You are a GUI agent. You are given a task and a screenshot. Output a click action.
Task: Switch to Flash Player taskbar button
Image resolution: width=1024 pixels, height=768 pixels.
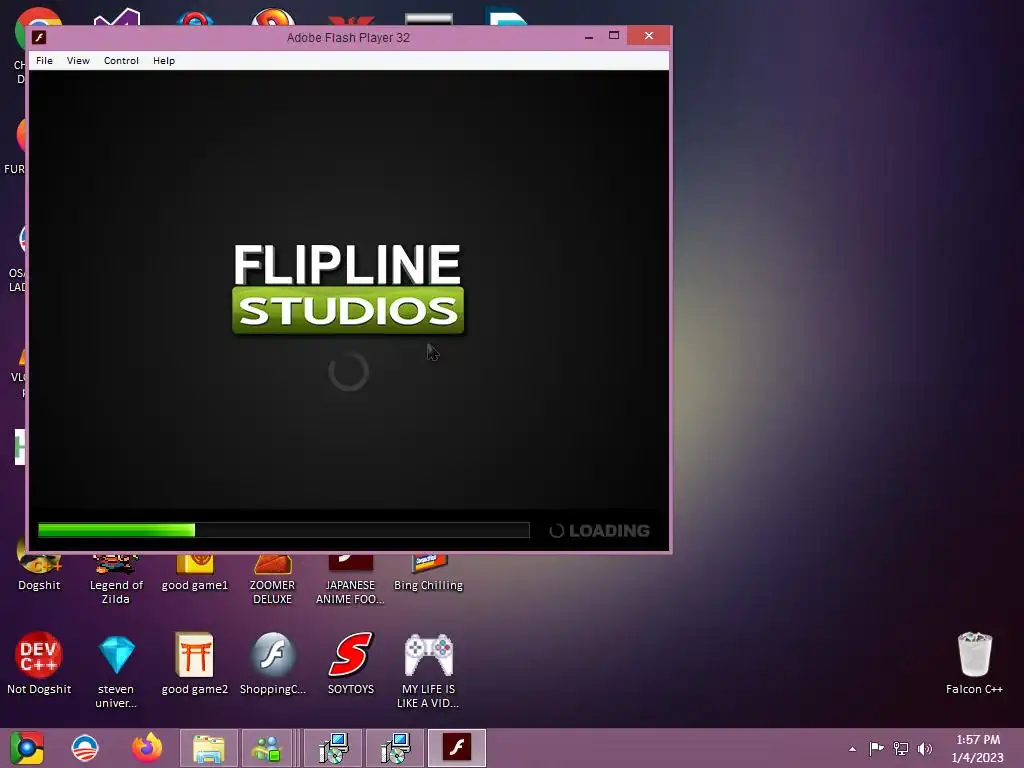click(457, 748)
